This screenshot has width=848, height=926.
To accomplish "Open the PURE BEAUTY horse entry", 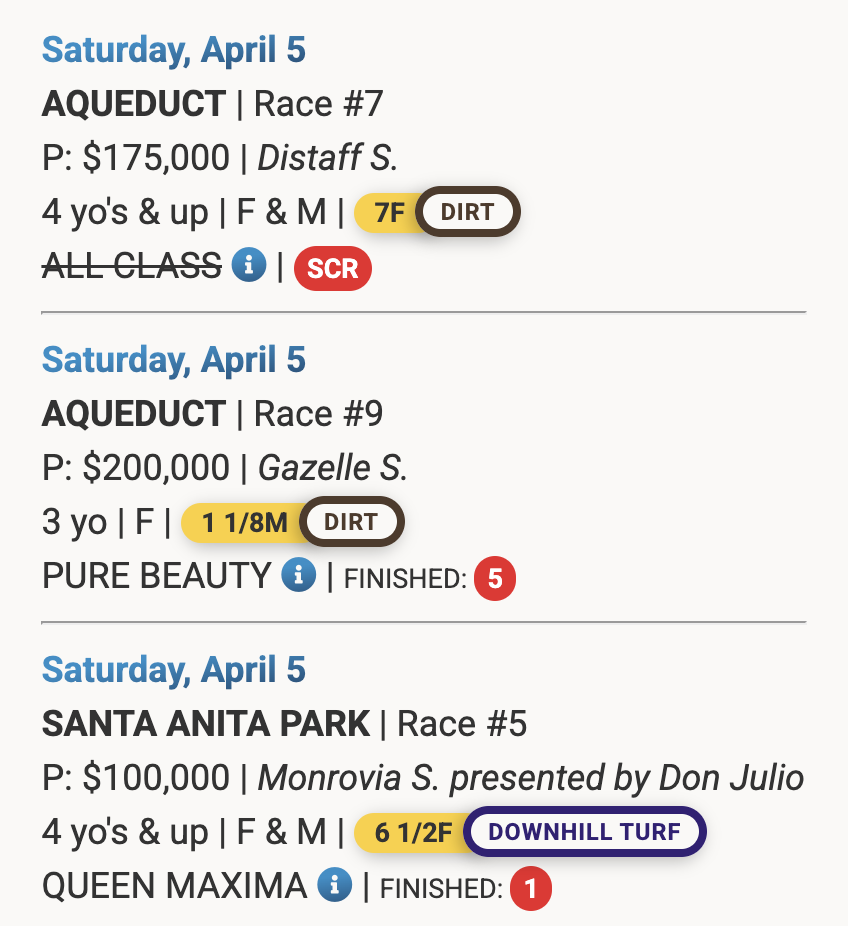I will click(156, 576).
